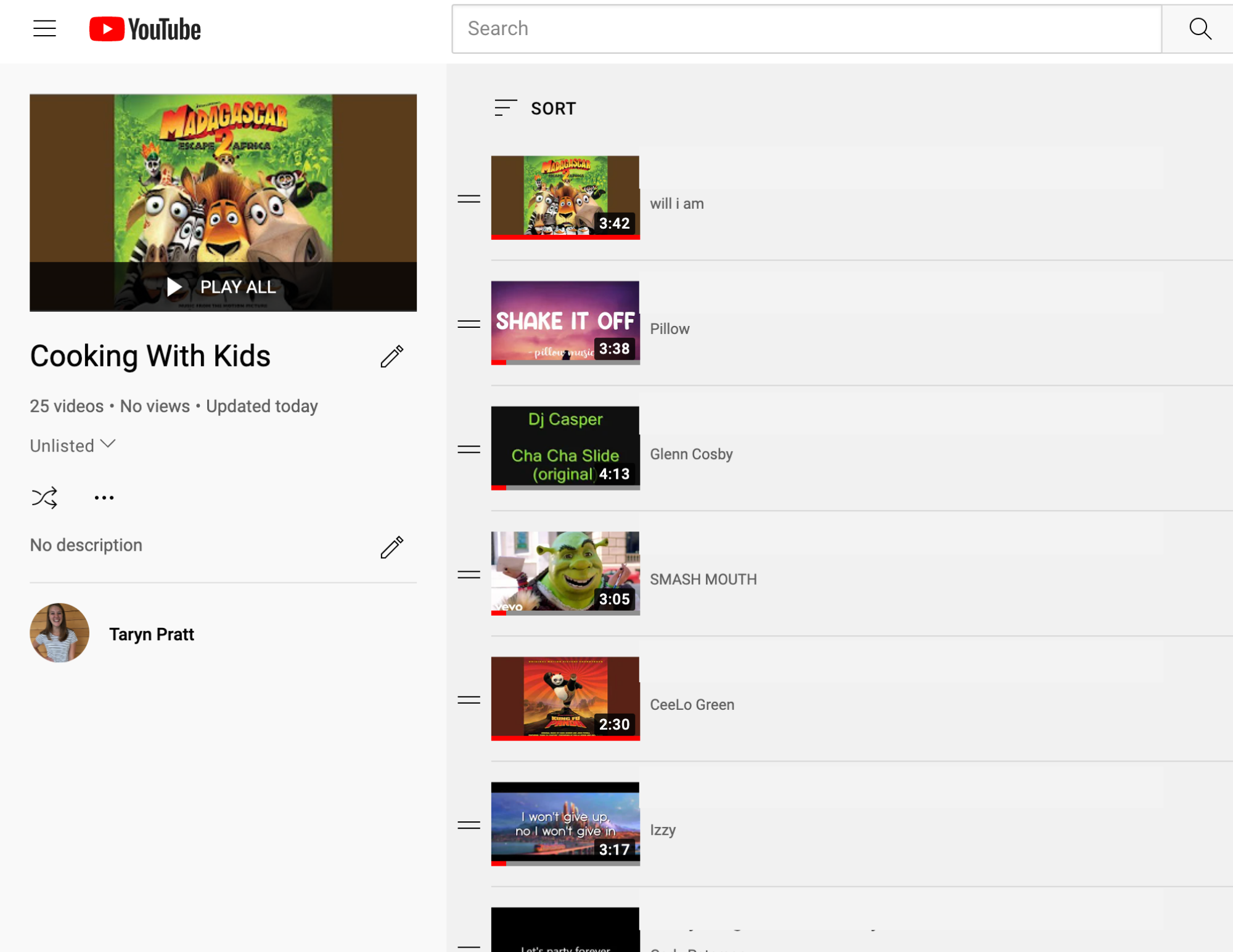Open the Dj Casper Cha Cha Slide thumbnail
The image size is (1233, 952).
coord(565,447)
